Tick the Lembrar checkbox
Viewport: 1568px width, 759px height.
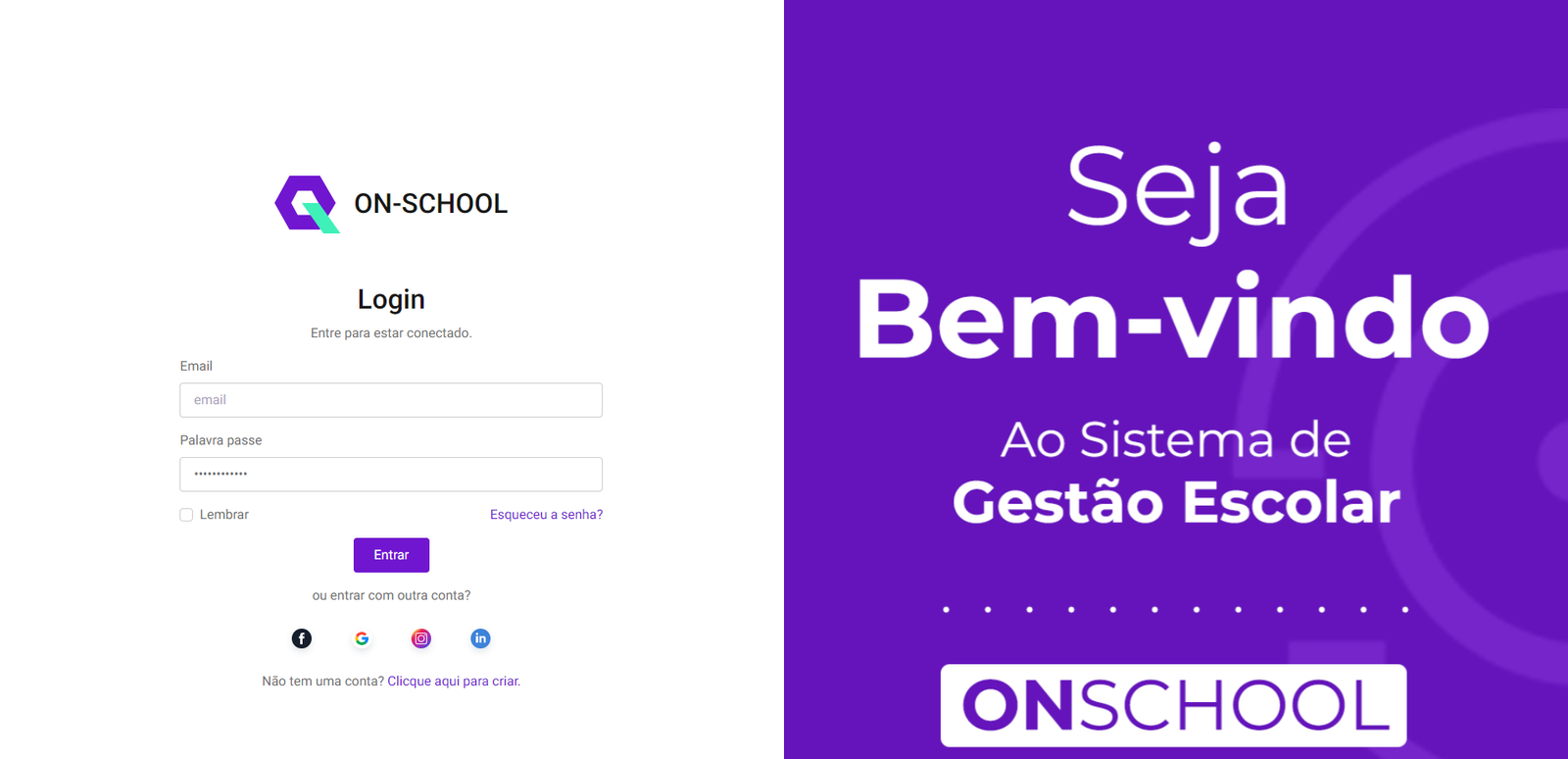(186, 515)
